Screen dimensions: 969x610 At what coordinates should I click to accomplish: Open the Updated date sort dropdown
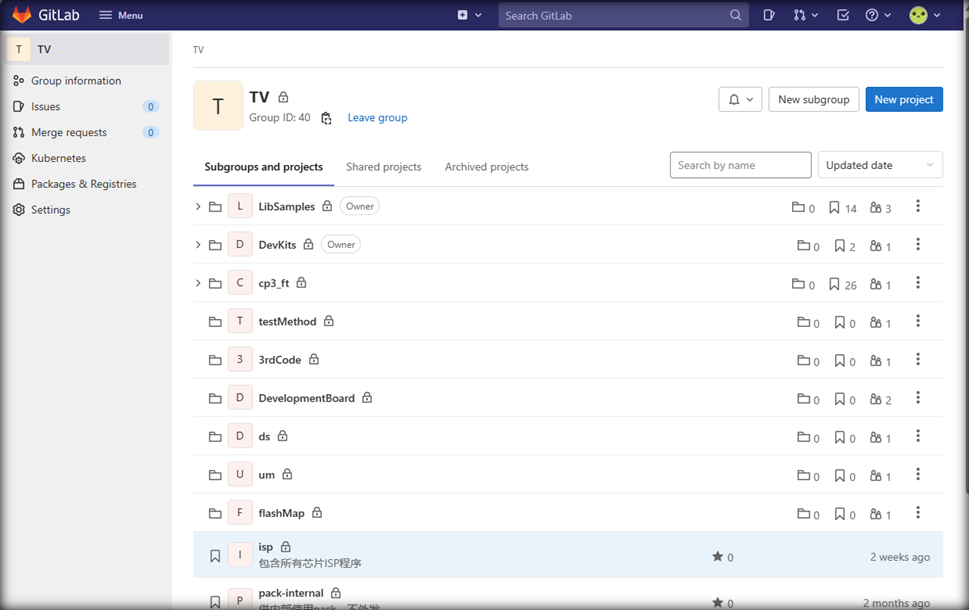(879, 165)
